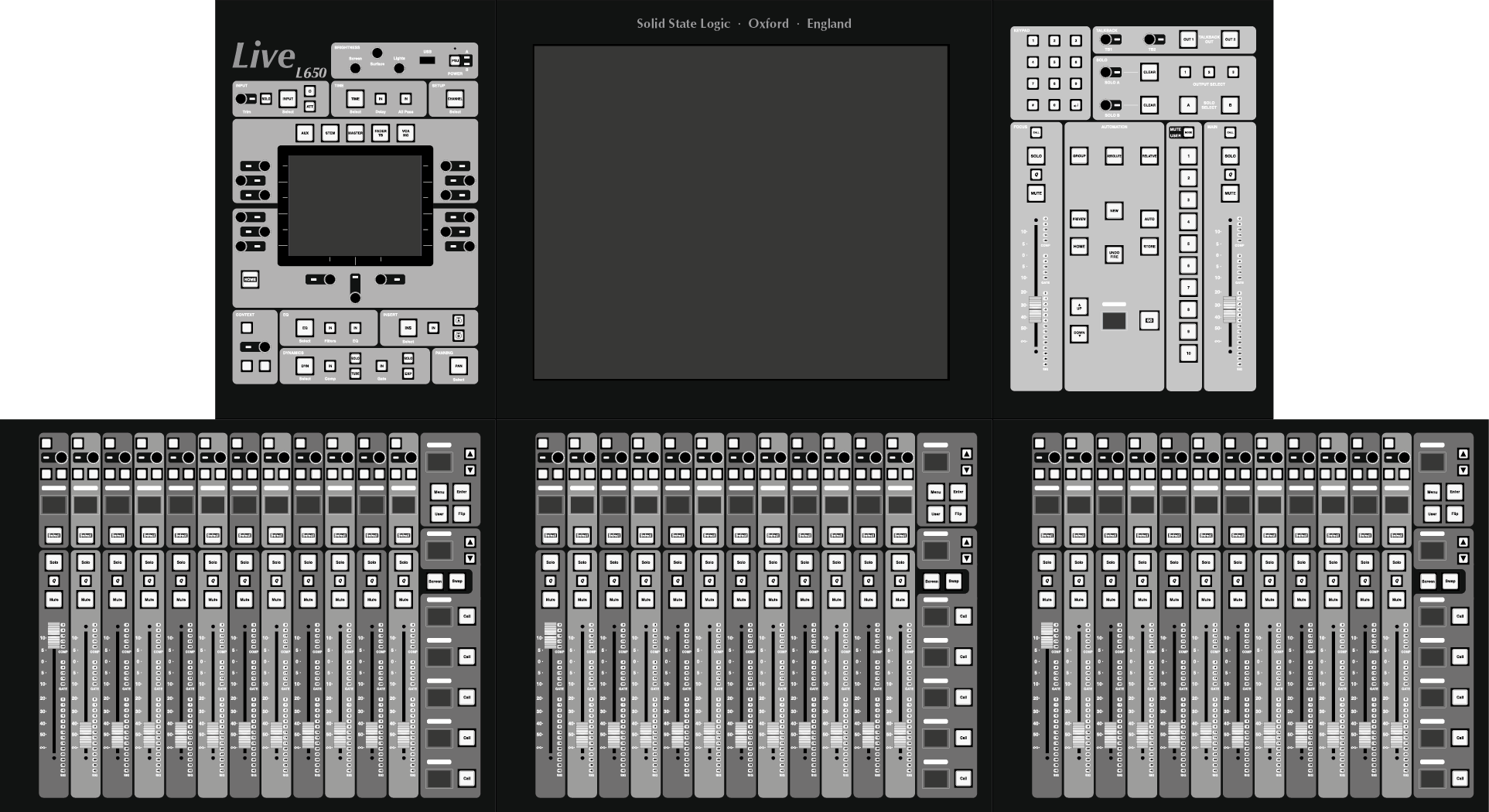Viewport: 1489px width, 812px height.
Task: Click the STORE automation button
Action: pos(1149,247)
